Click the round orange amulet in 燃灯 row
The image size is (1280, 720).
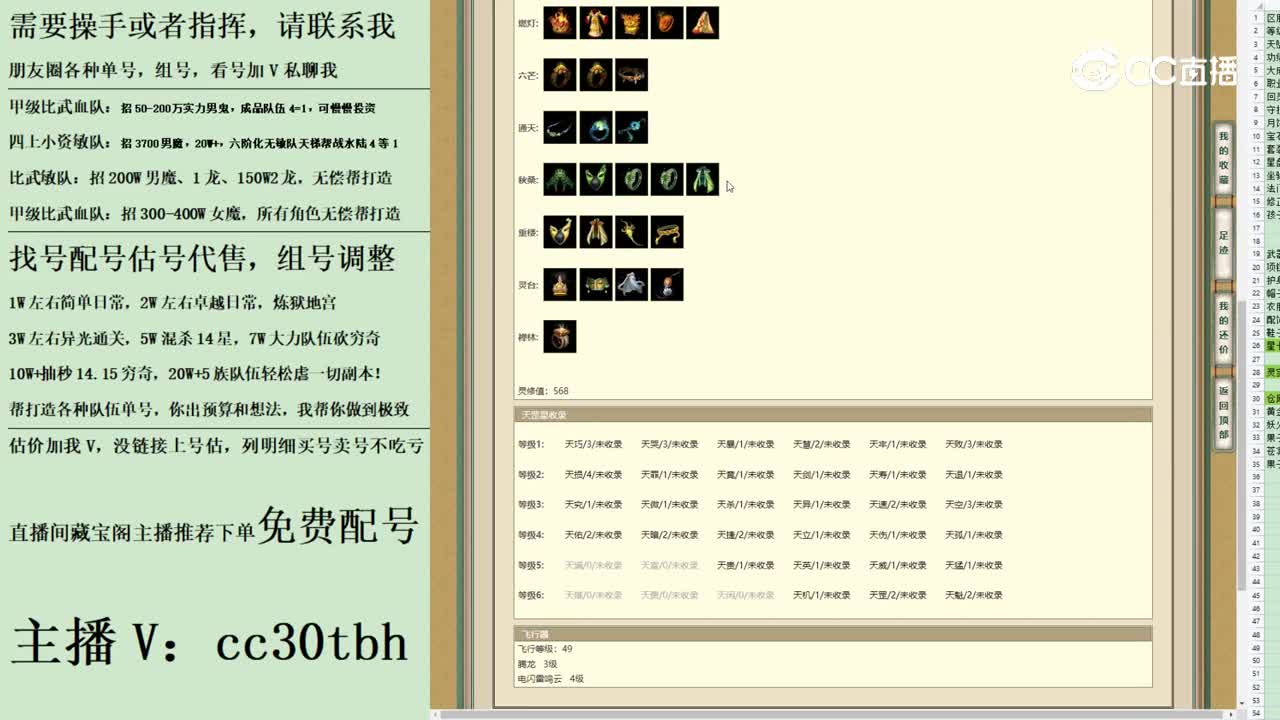[x=667, y=23]
